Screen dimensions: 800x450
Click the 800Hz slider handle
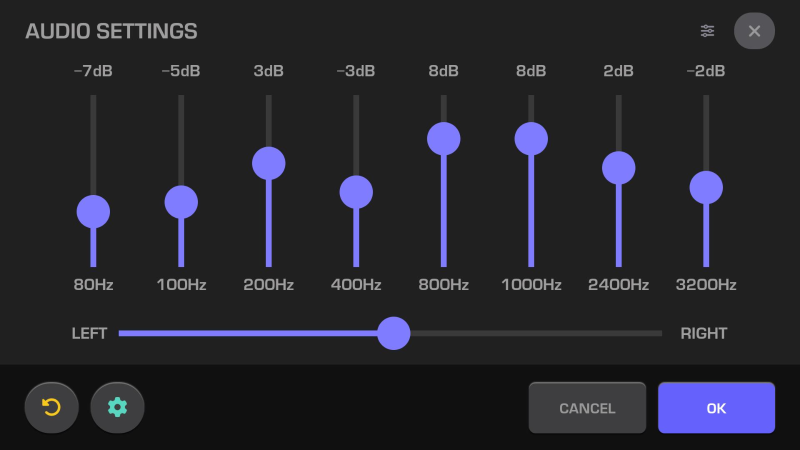pos(443,139)
